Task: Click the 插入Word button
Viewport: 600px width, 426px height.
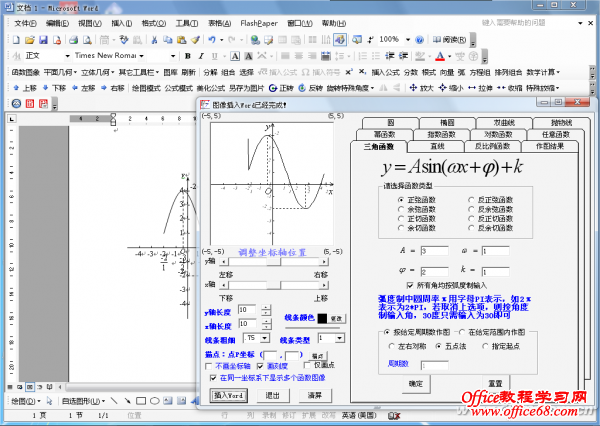Action: pyautogui.click(x=229, y=395)
